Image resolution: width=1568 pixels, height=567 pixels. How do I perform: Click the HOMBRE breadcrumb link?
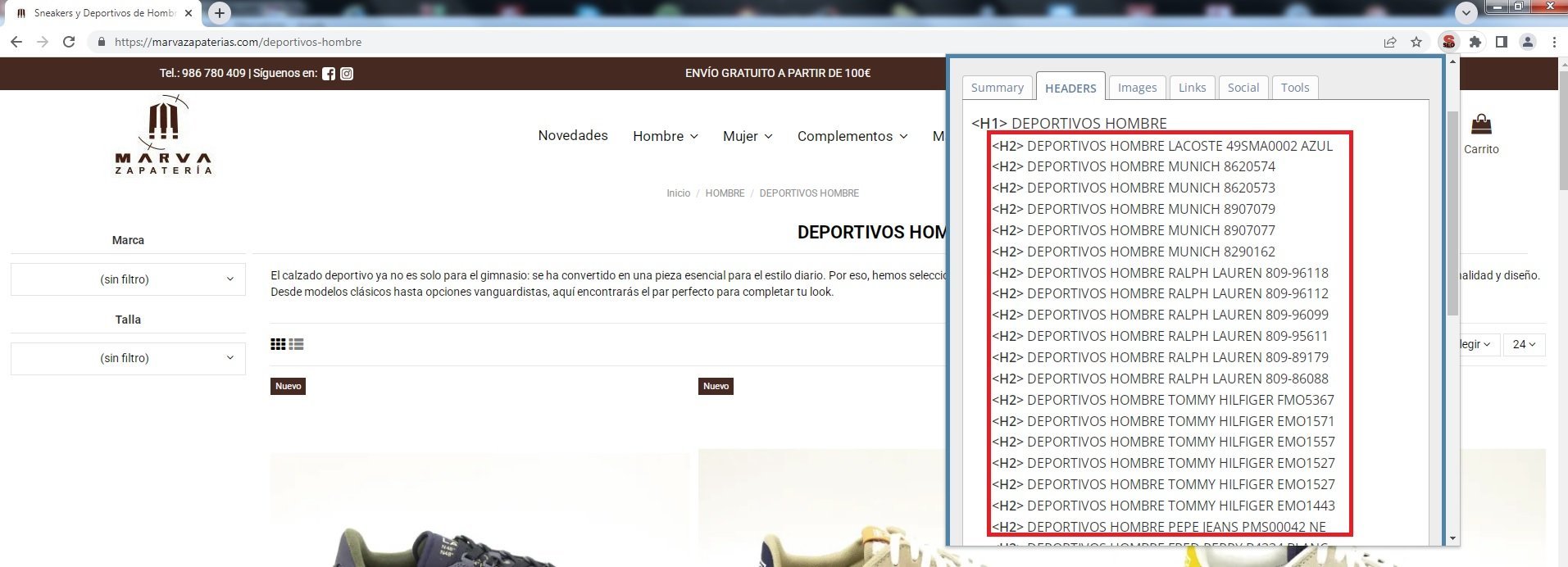pyautogui.click(x=725, y=193)
